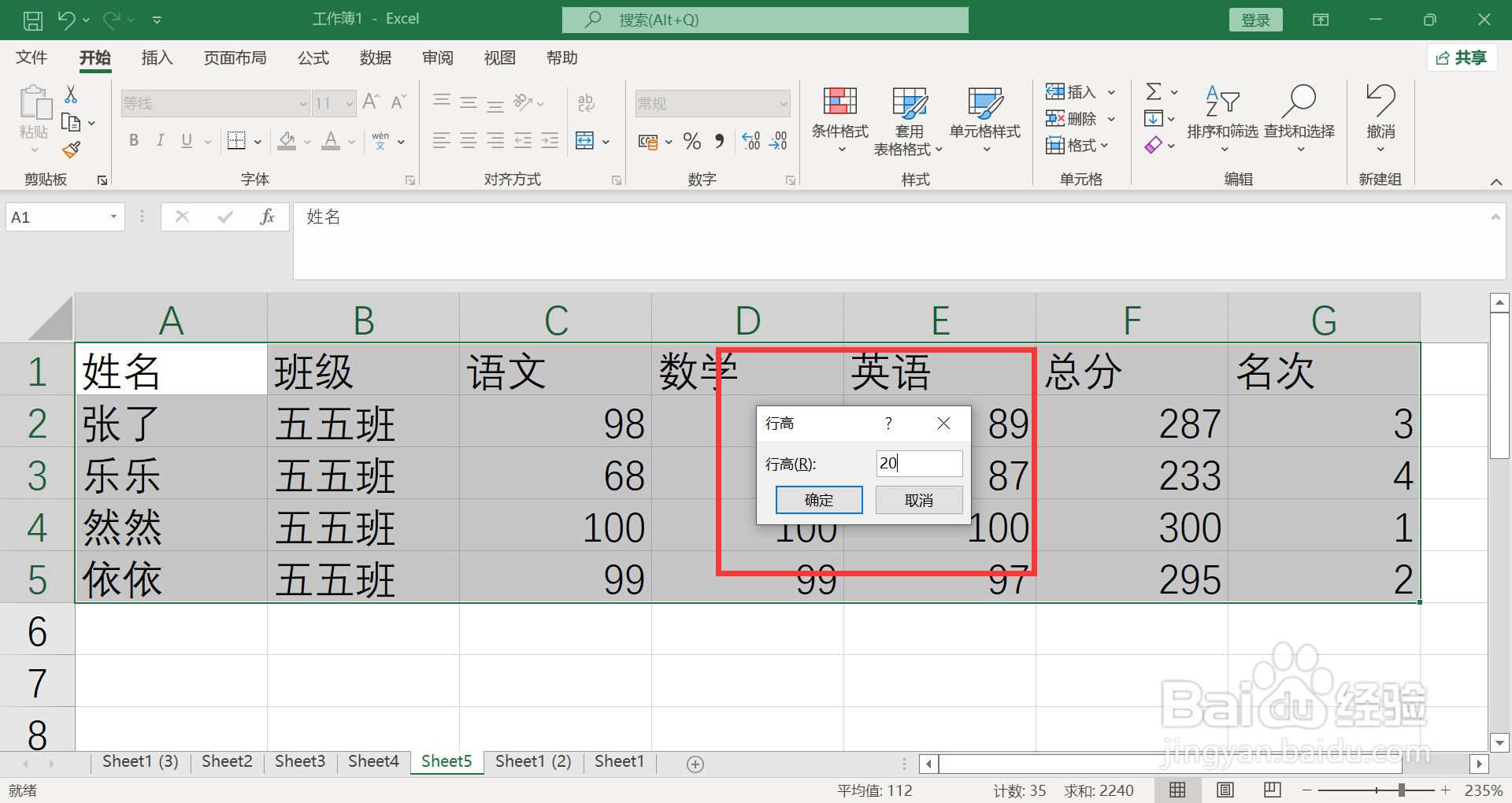1512x803 pixels.
Task: Click 确定 in the 行高 dialog
Action: click(819, 500)
